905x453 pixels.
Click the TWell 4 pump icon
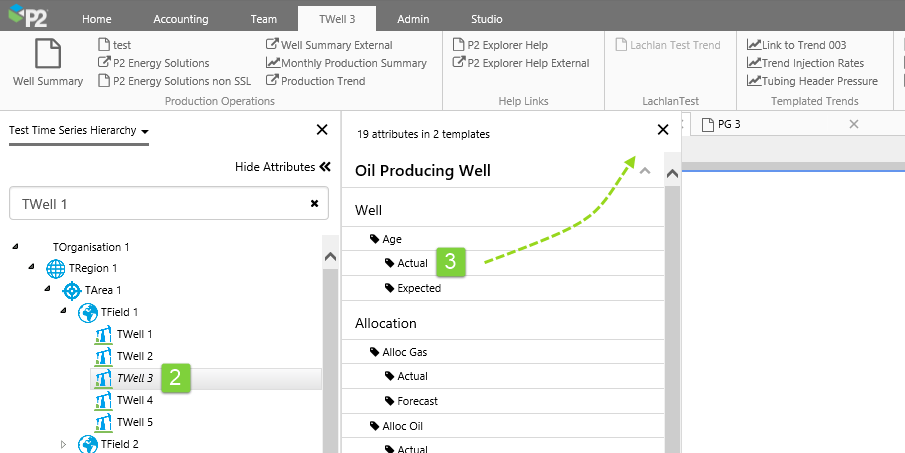[103, 400]
